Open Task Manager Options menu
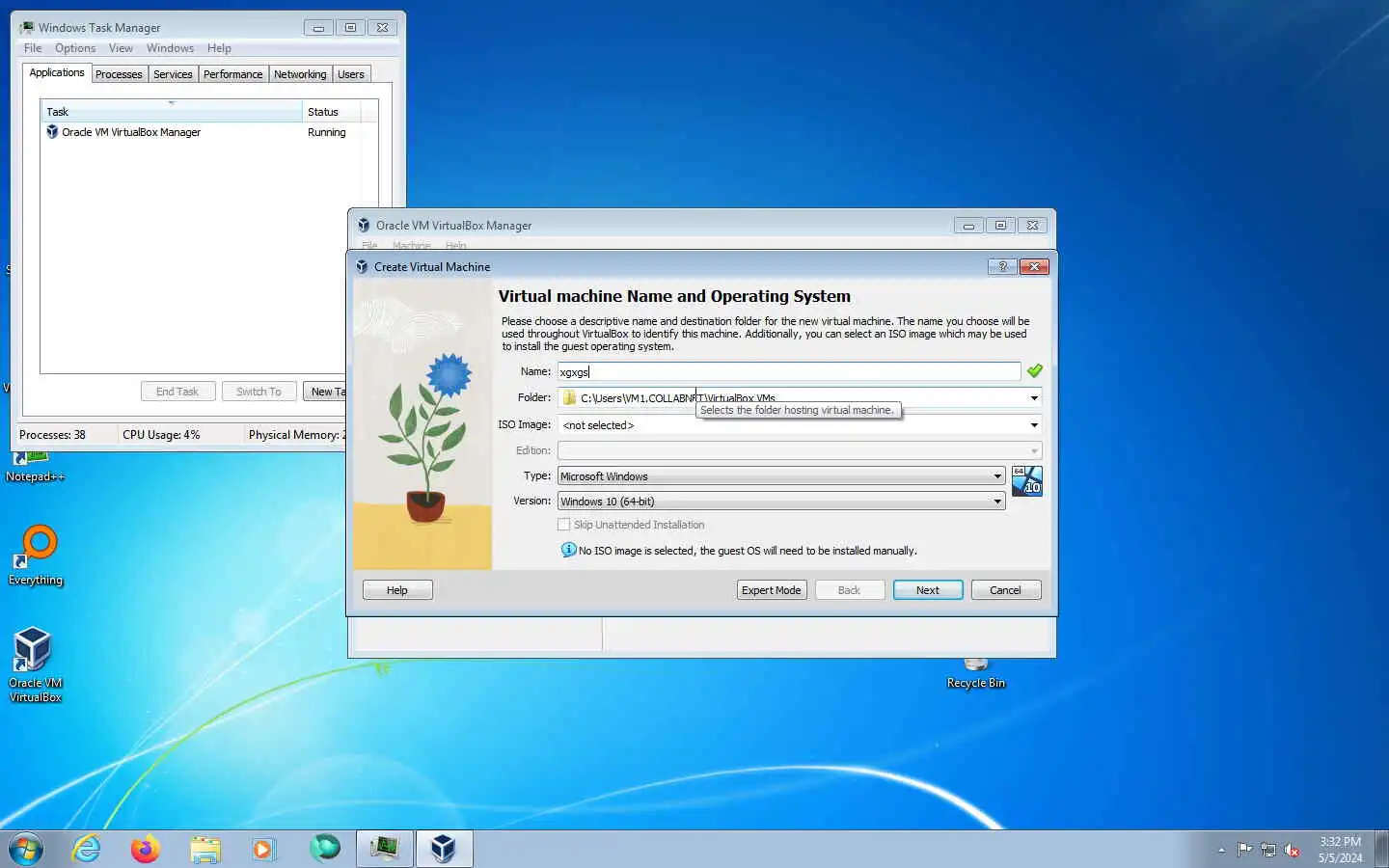The height and width of the screenshot is (868, 1389). tap(75, 48)
